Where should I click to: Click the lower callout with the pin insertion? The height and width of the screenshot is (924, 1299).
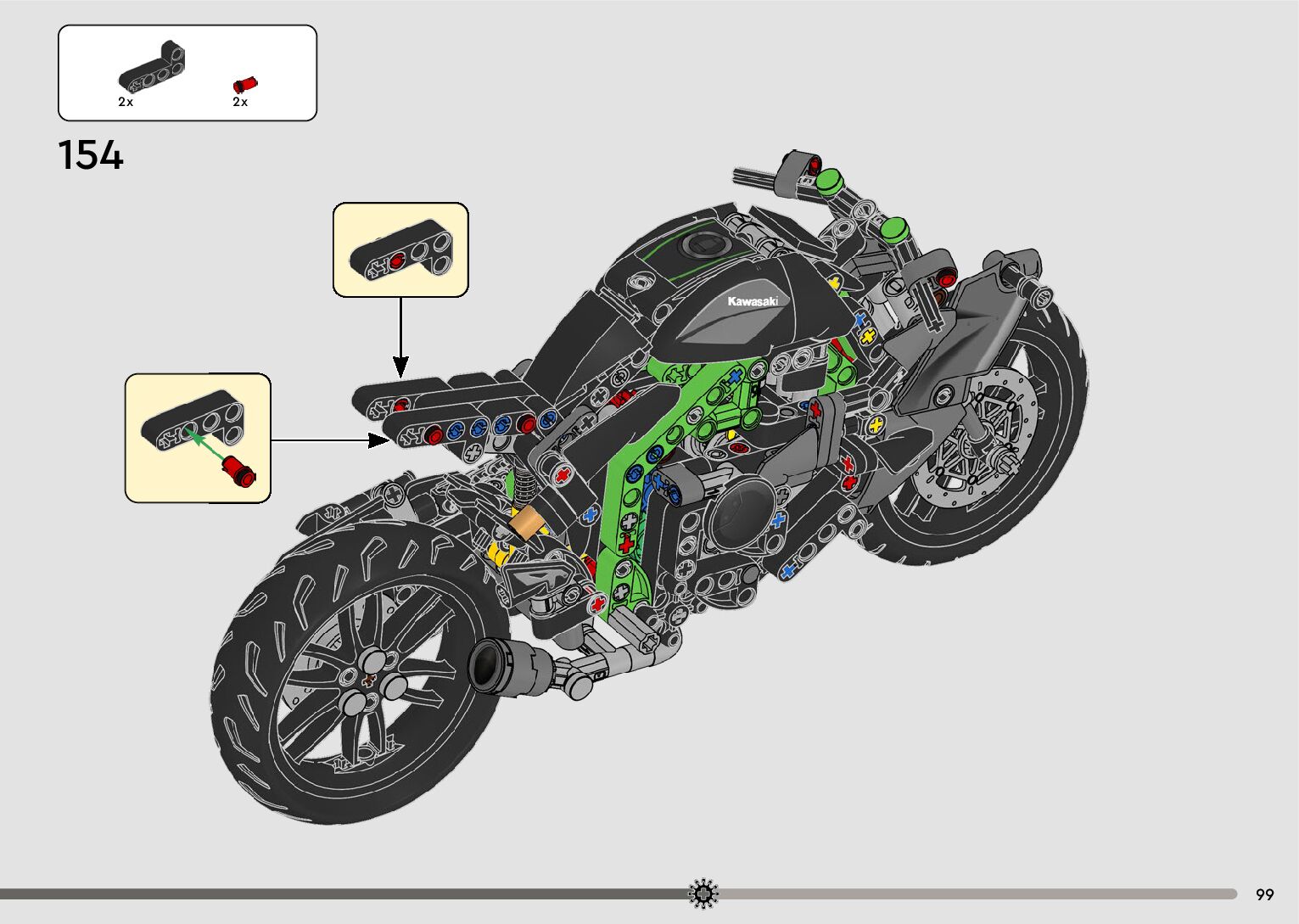tap(198, 438)
